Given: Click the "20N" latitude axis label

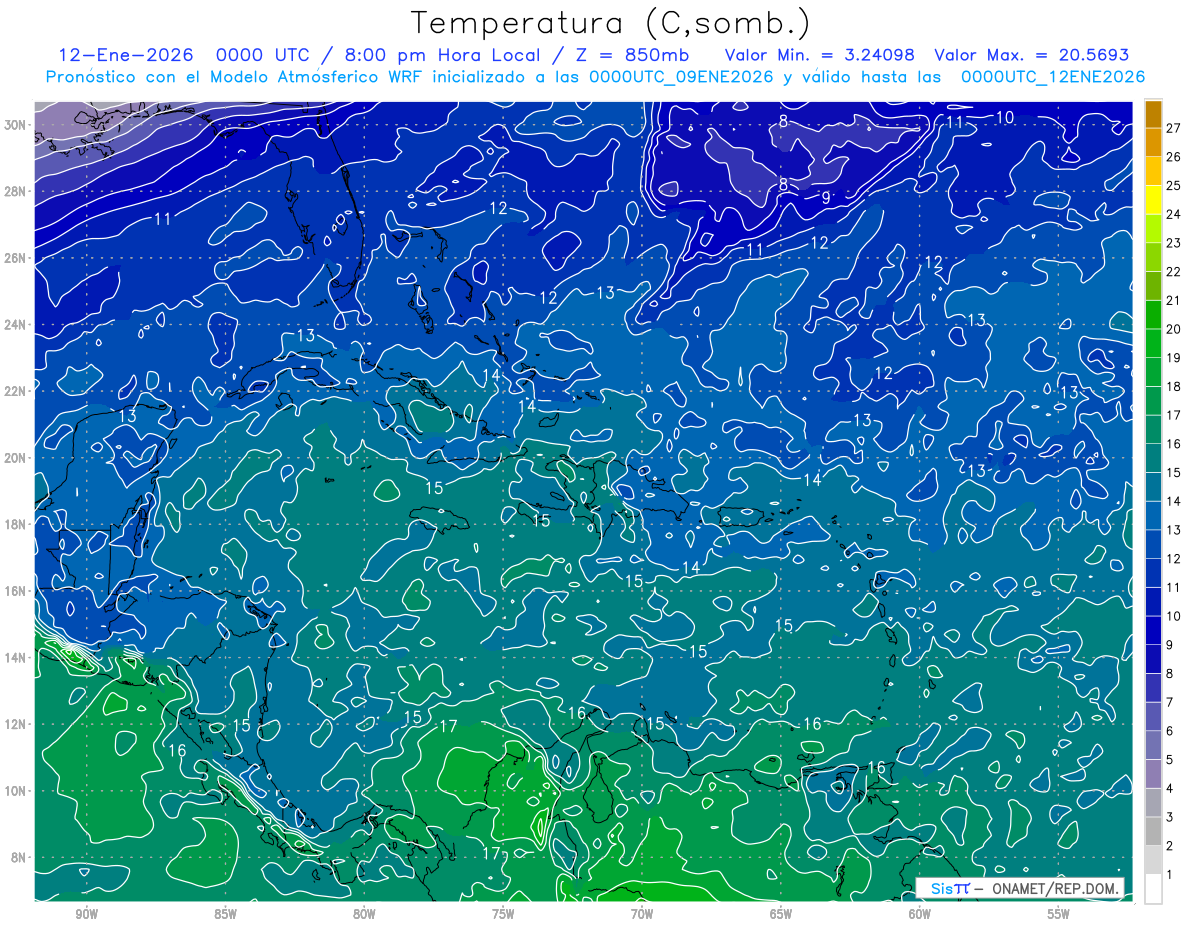Looking at the screenshot, I should [15, 458].
